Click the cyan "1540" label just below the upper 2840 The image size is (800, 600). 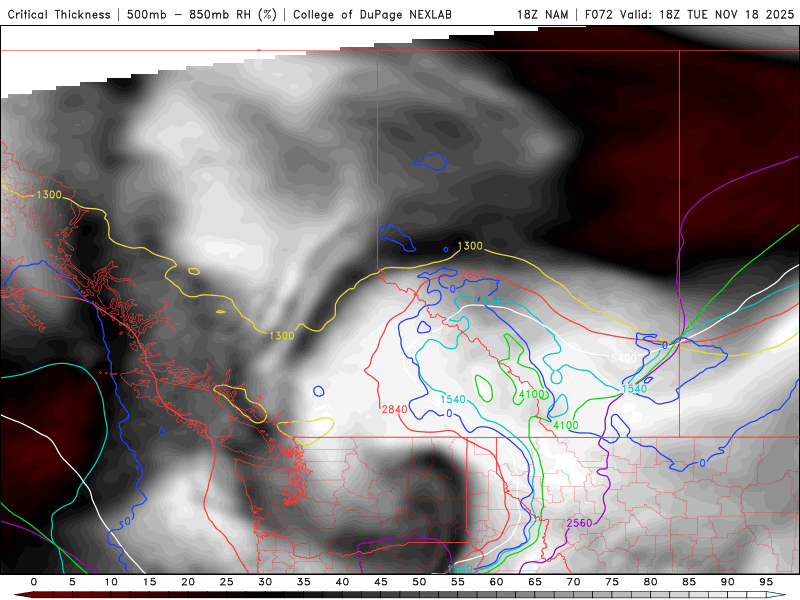[x=493, y=301]
